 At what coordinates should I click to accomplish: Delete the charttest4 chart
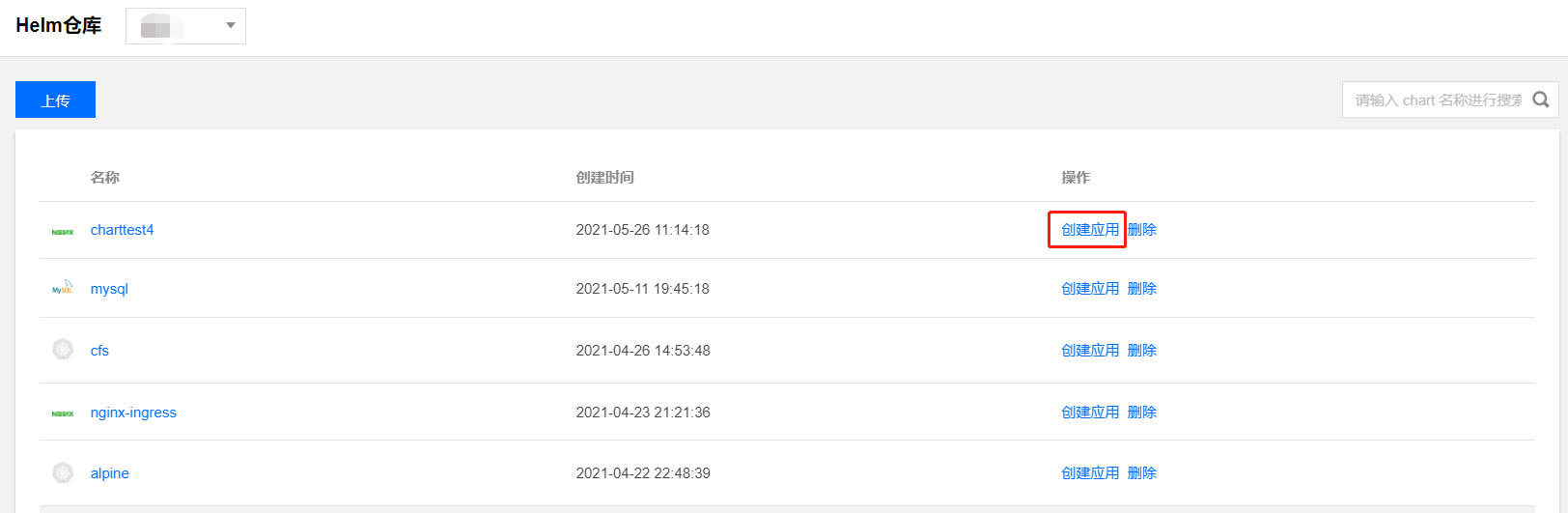point(1142,230)
